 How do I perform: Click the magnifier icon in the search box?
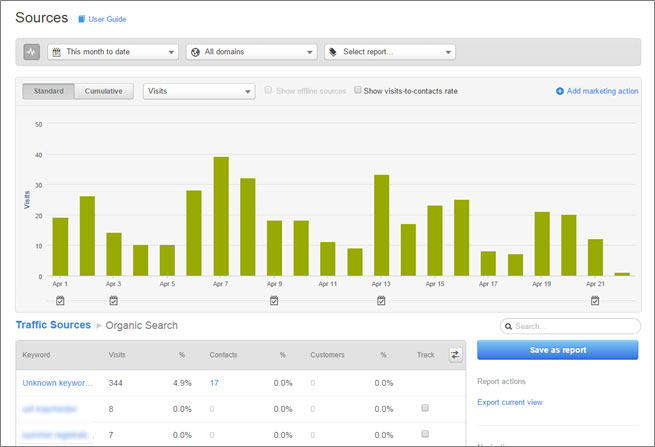[508, 326]
